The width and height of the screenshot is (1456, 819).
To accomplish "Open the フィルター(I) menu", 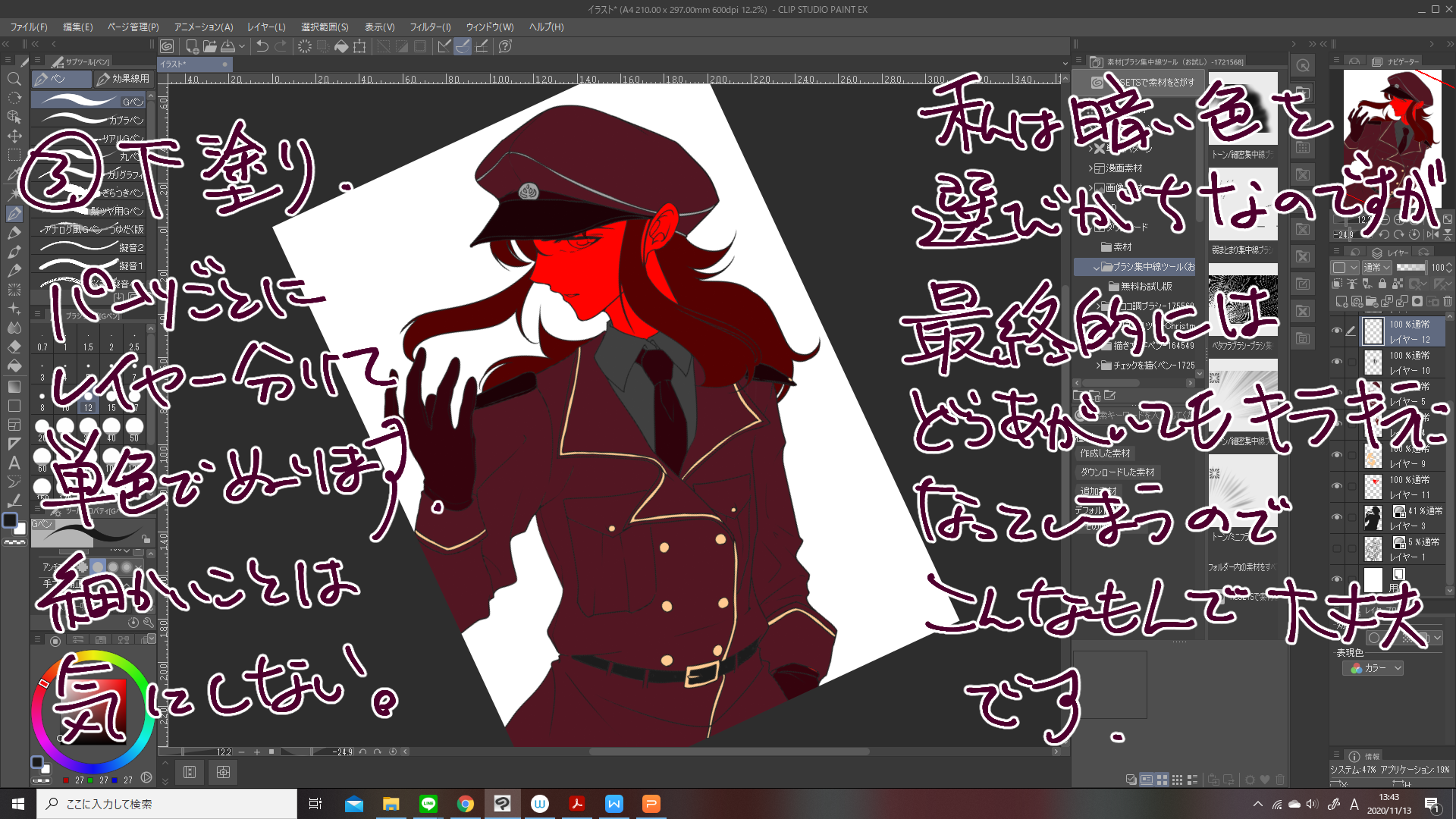I will click(x=430, y=27).
